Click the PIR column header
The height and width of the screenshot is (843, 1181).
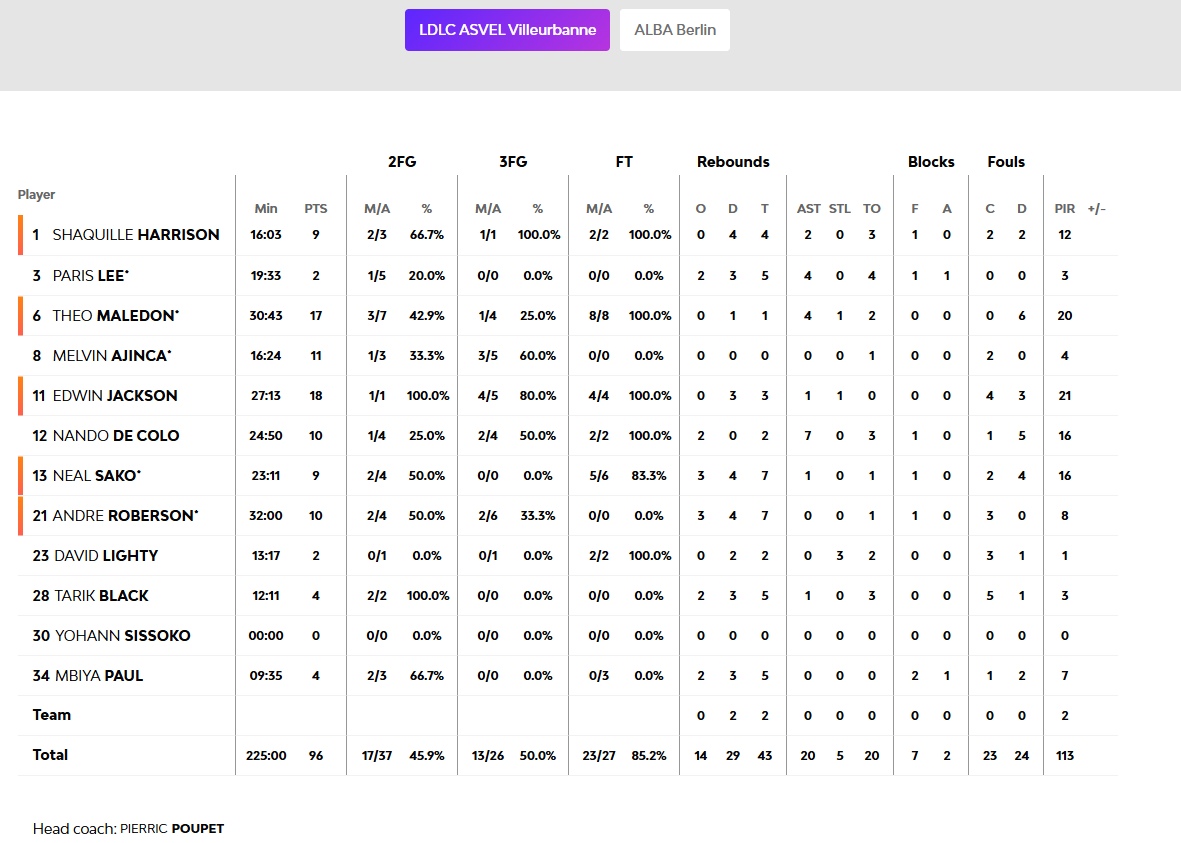click(x=1064, y=209)
